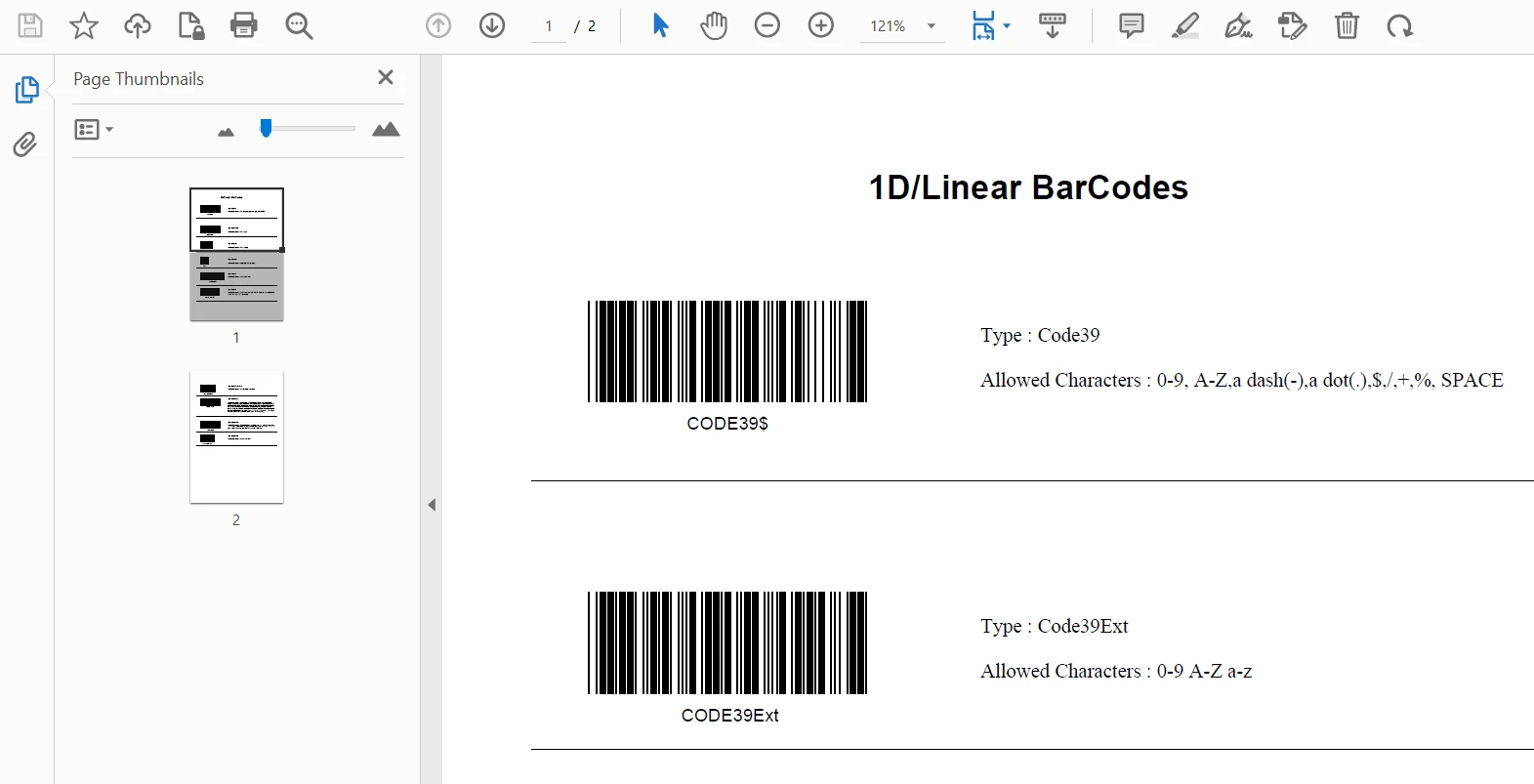Open the sign document pen tool
1534x784 pixels.
(x=1239, y=26)
